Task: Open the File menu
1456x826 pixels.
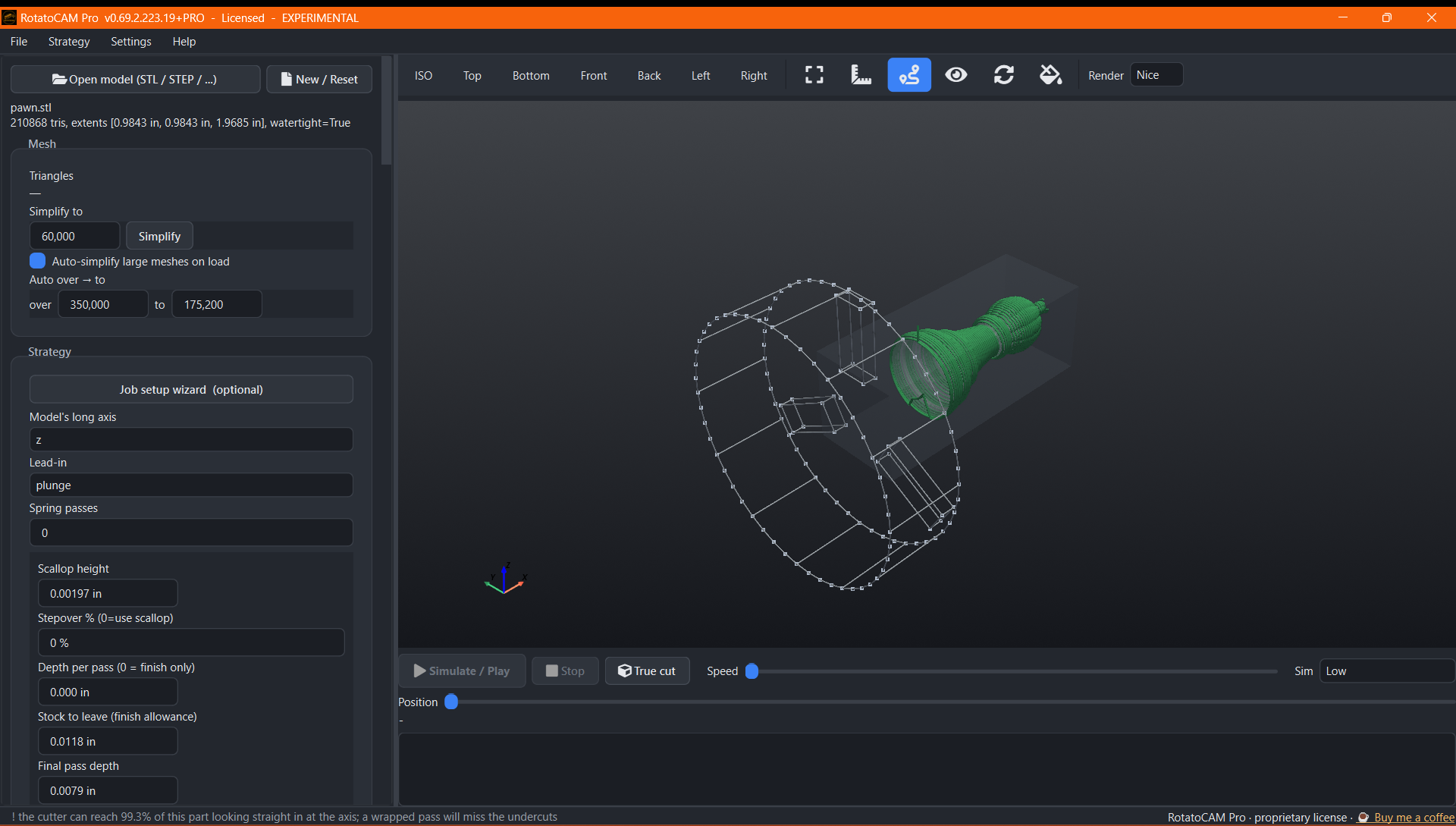Action: pyautogui.click(x=19, y=42)
